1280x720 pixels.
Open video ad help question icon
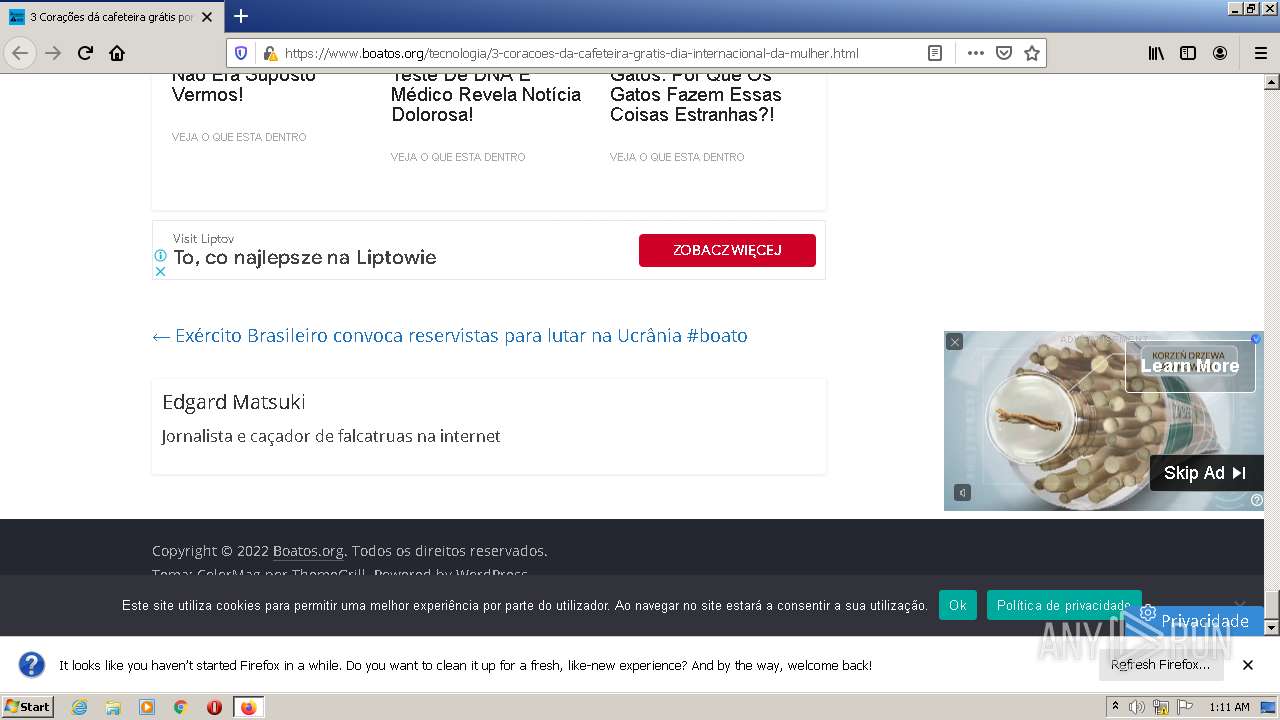pyautogui.click(x=1257, y=500)
